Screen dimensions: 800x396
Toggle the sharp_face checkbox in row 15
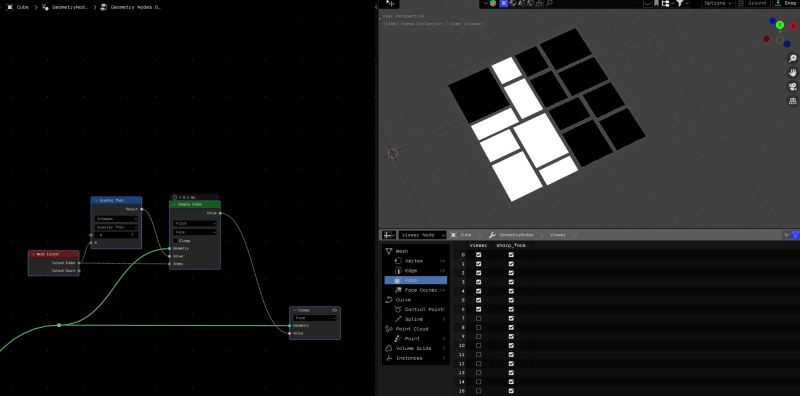511,391
